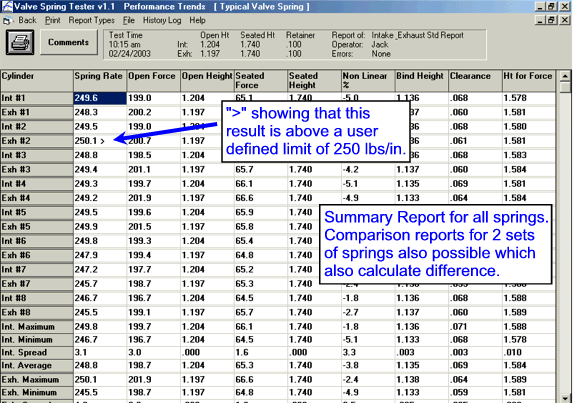This screenshot has width=576, height=403.
Task: Select the Exh. Minimum row header
Action: click(x=37, y=393)
